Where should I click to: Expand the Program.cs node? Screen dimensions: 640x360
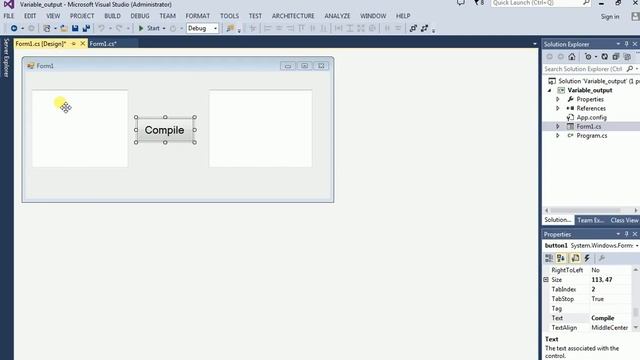click(x=558, y=136)
